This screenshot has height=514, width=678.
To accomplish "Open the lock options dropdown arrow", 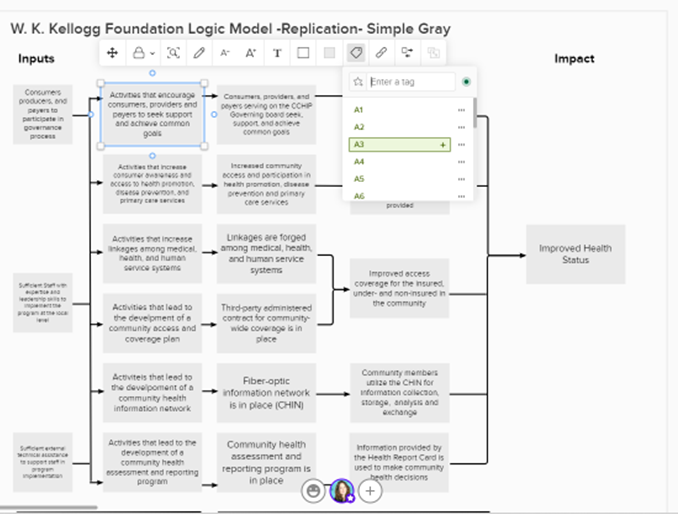I will [152, 54].
